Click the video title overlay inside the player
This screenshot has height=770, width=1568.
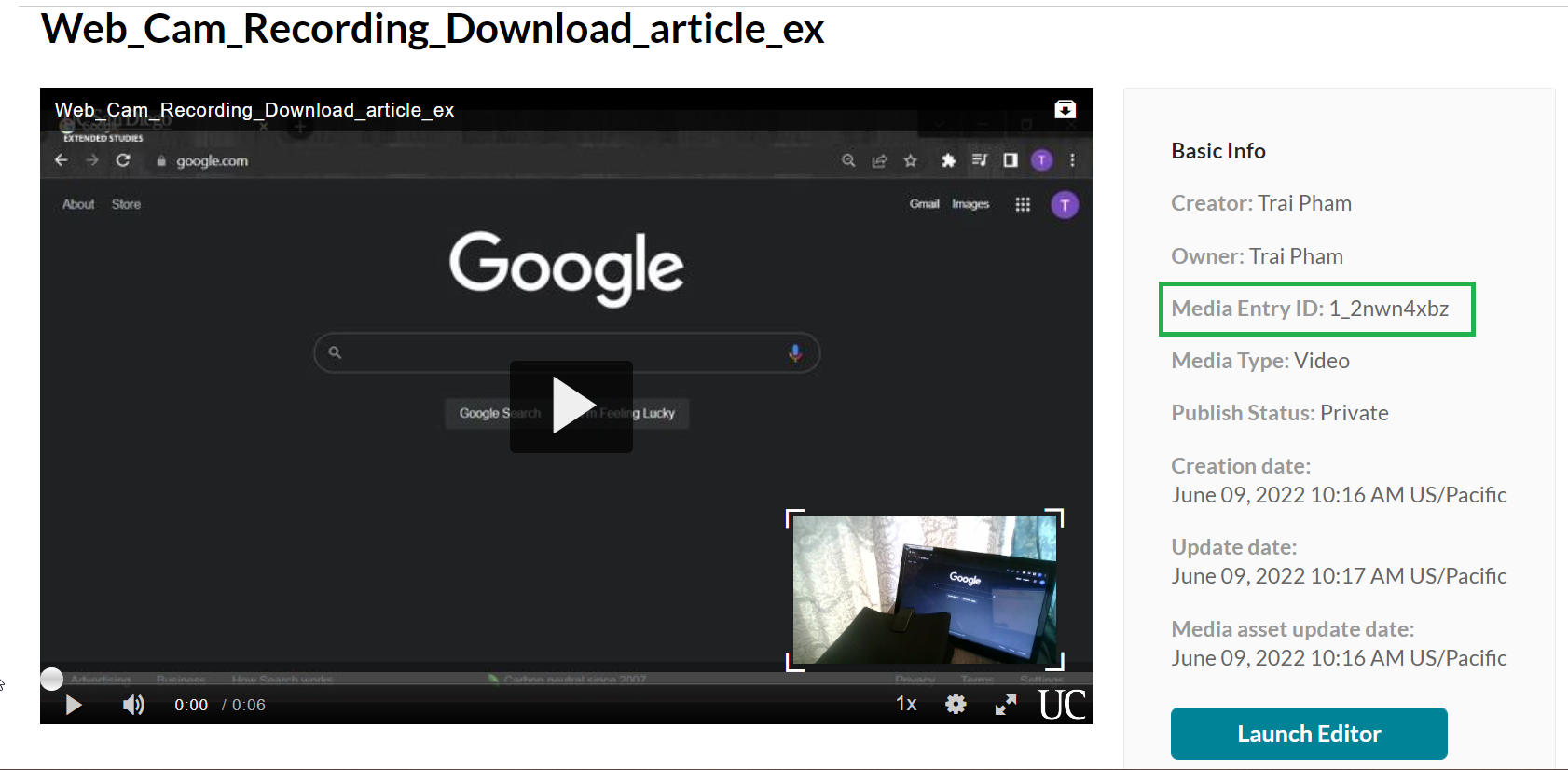(254, 110)
